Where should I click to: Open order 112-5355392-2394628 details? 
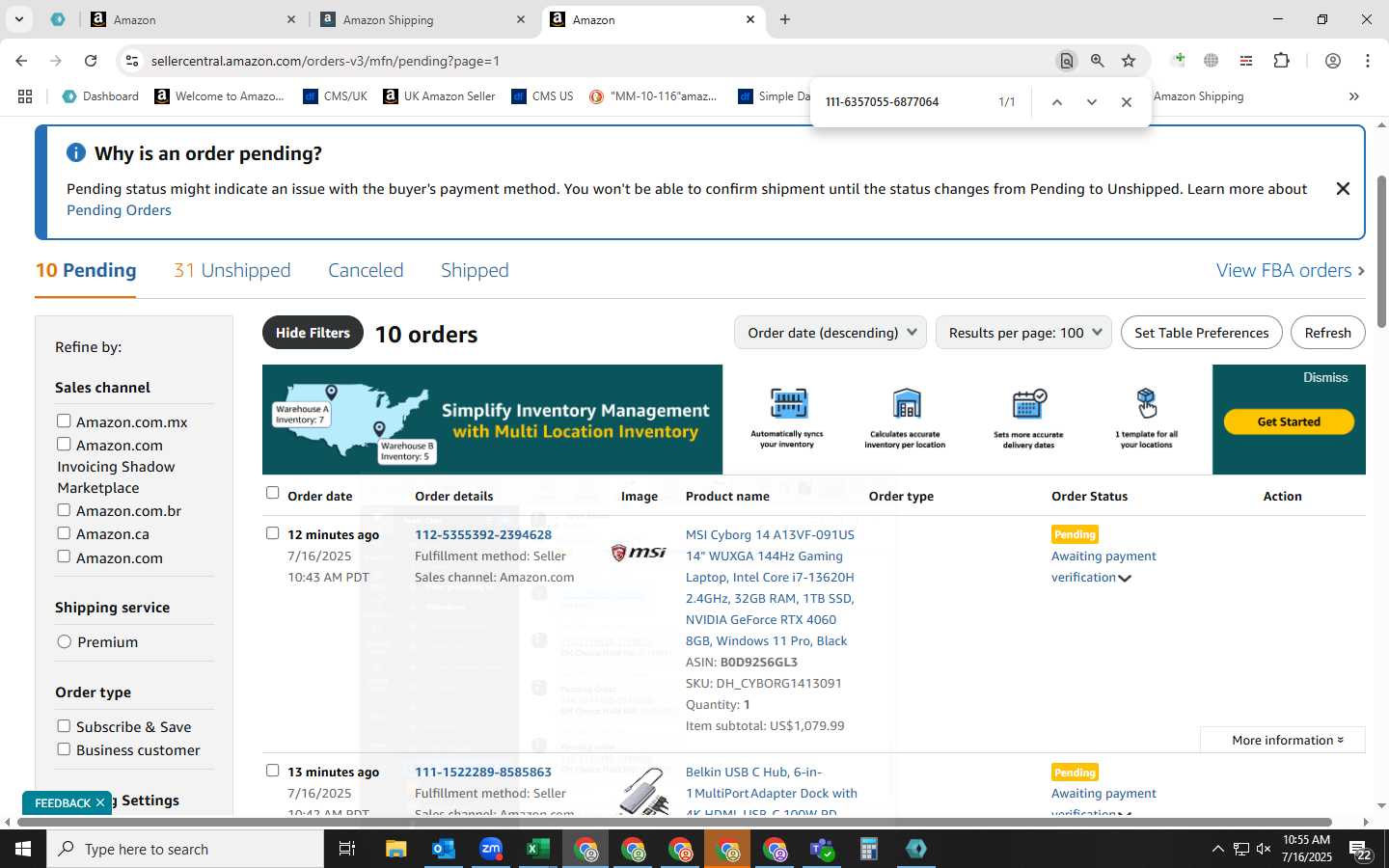[x=483, y=534]
